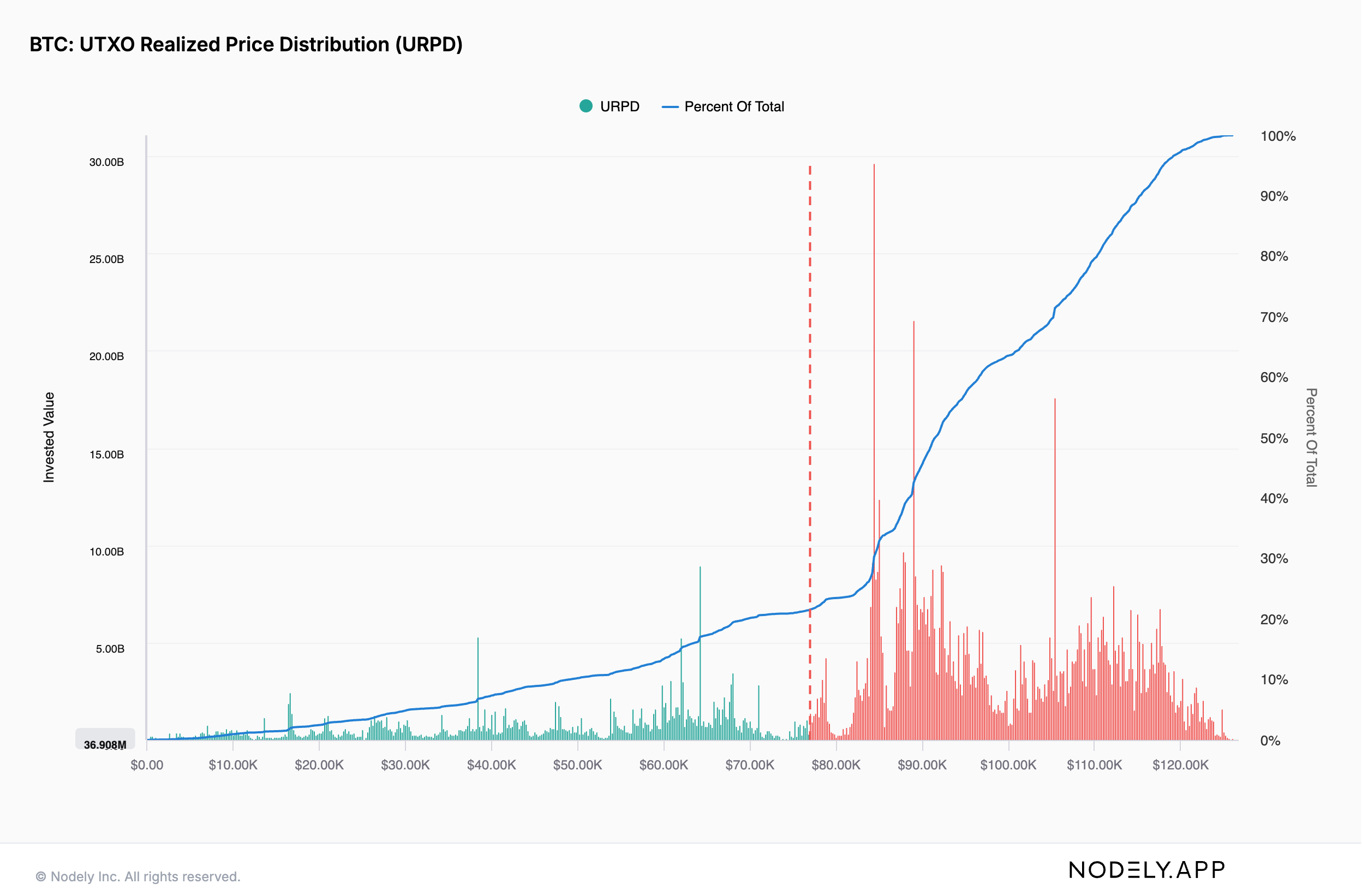Open the NODELY.APP logo link

coord(1147,870)
